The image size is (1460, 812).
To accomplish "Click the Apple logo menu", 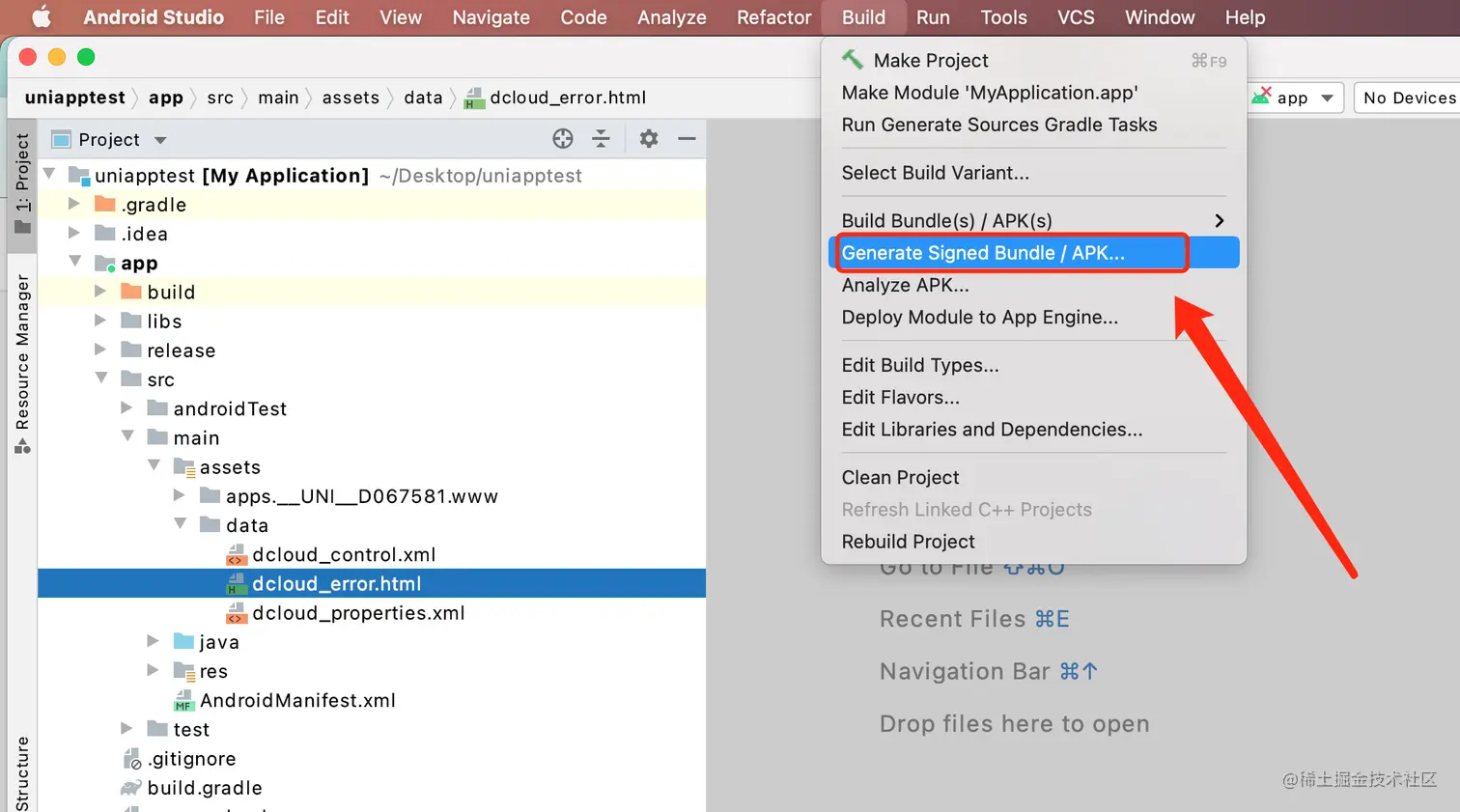I will pyautogui.click(x=41, y=16).
